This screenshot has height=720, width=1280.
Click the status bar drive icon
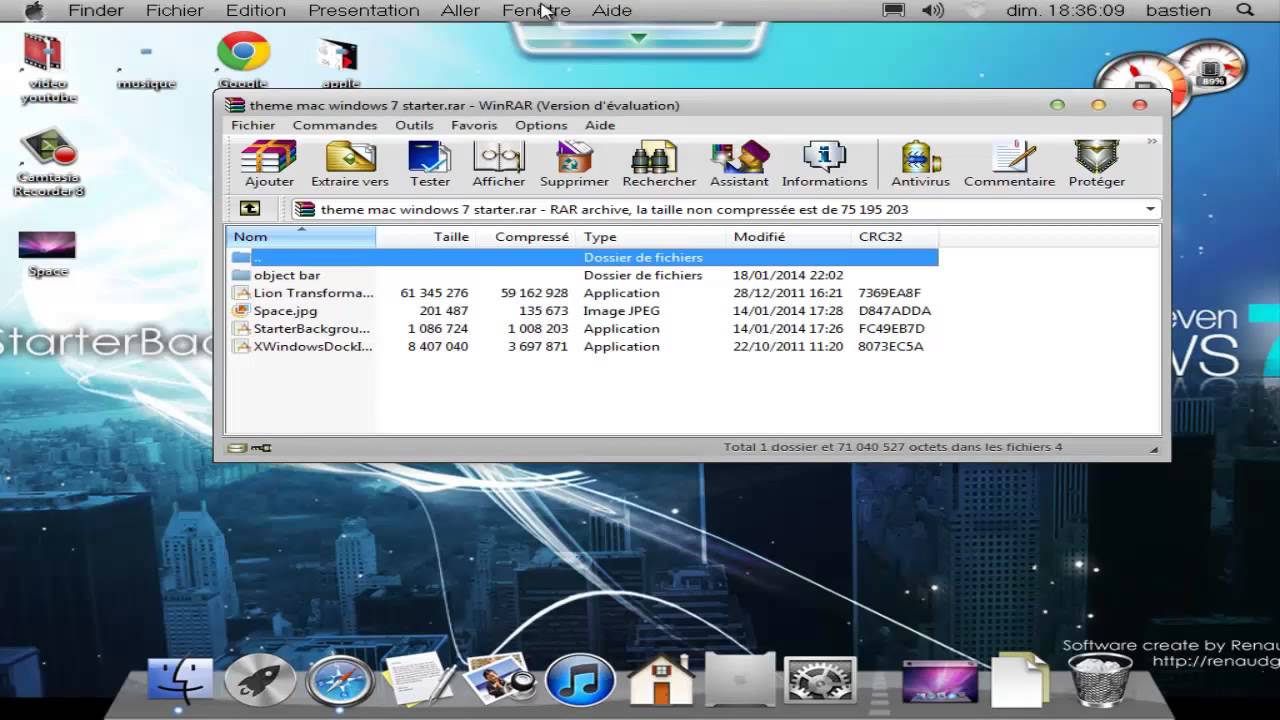237,447
